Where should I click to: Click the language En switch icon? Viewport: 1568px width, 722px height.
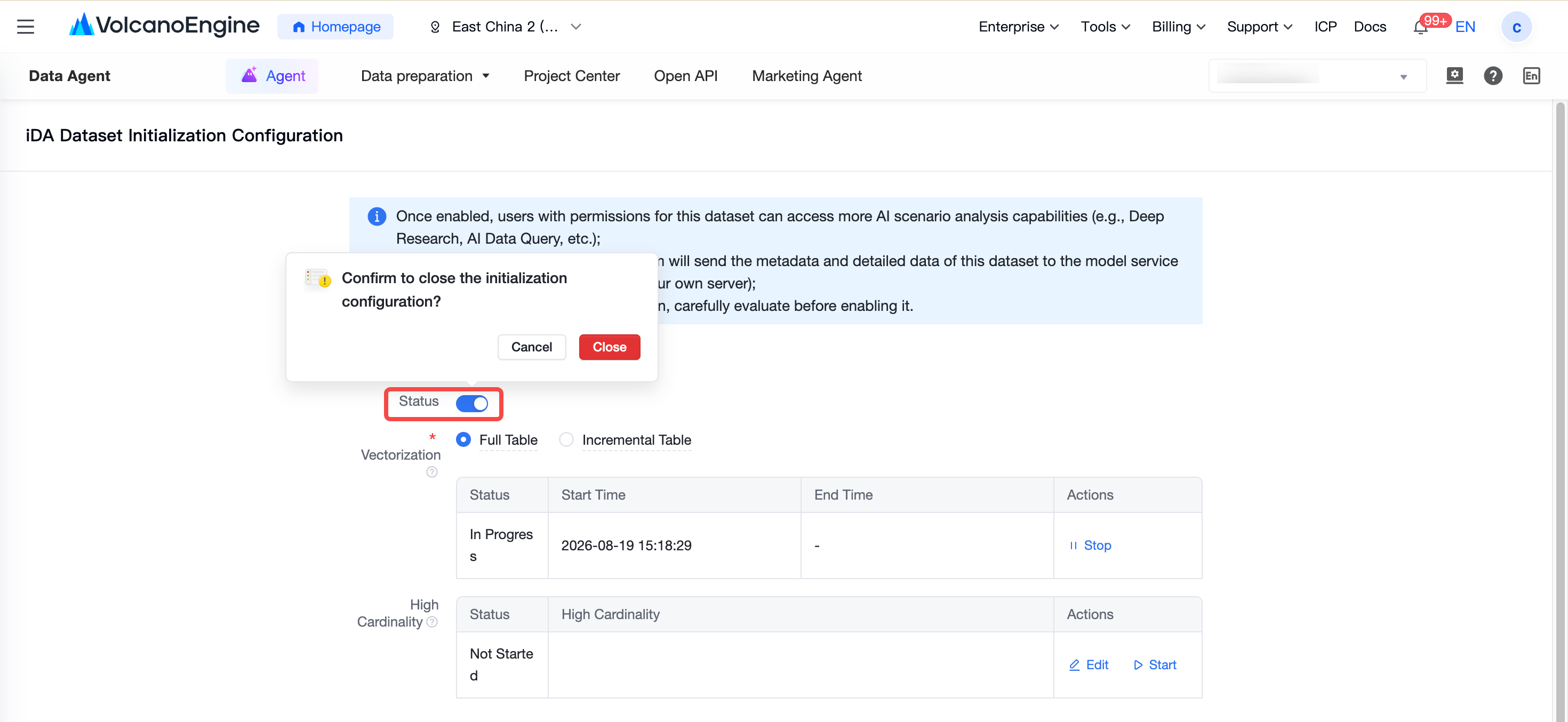pyautogui.click(x=1531, y=76)
